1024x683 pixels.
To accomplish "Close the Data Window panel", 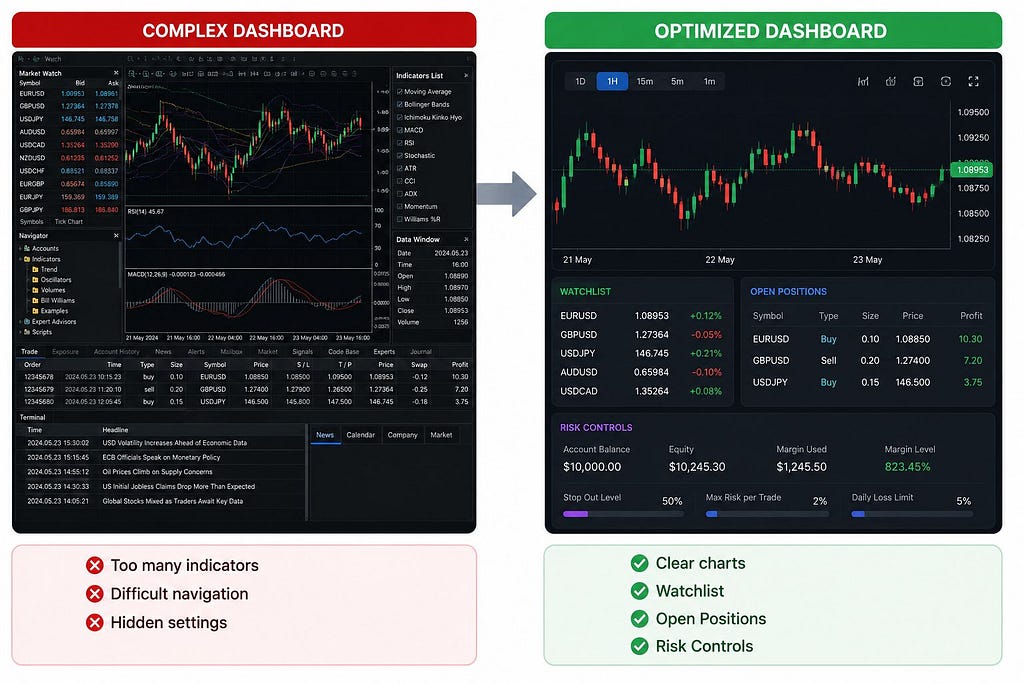I will [466, 240].
